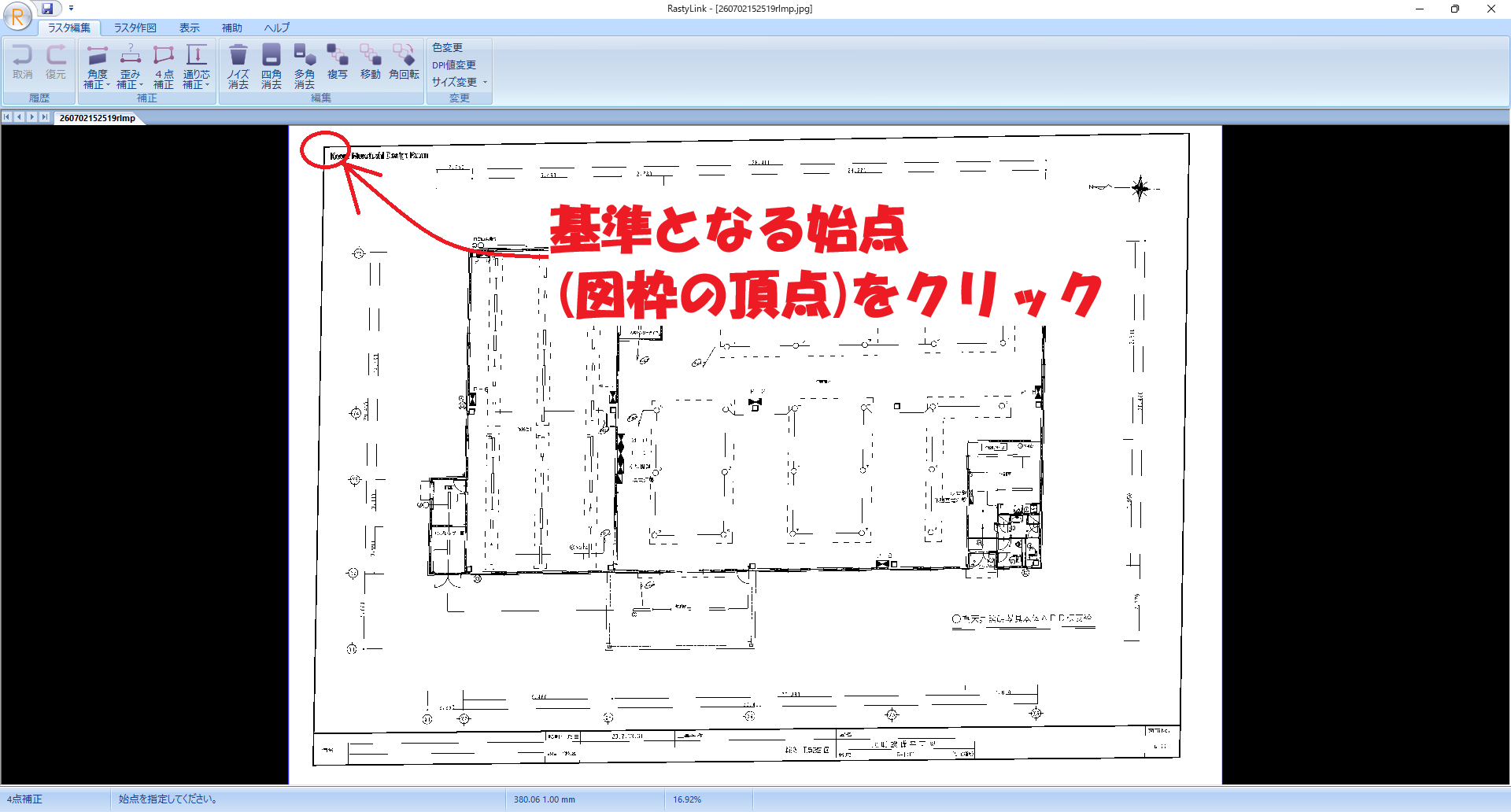
Task: Click the 復元 redo icon
Action: coord(56,62)
